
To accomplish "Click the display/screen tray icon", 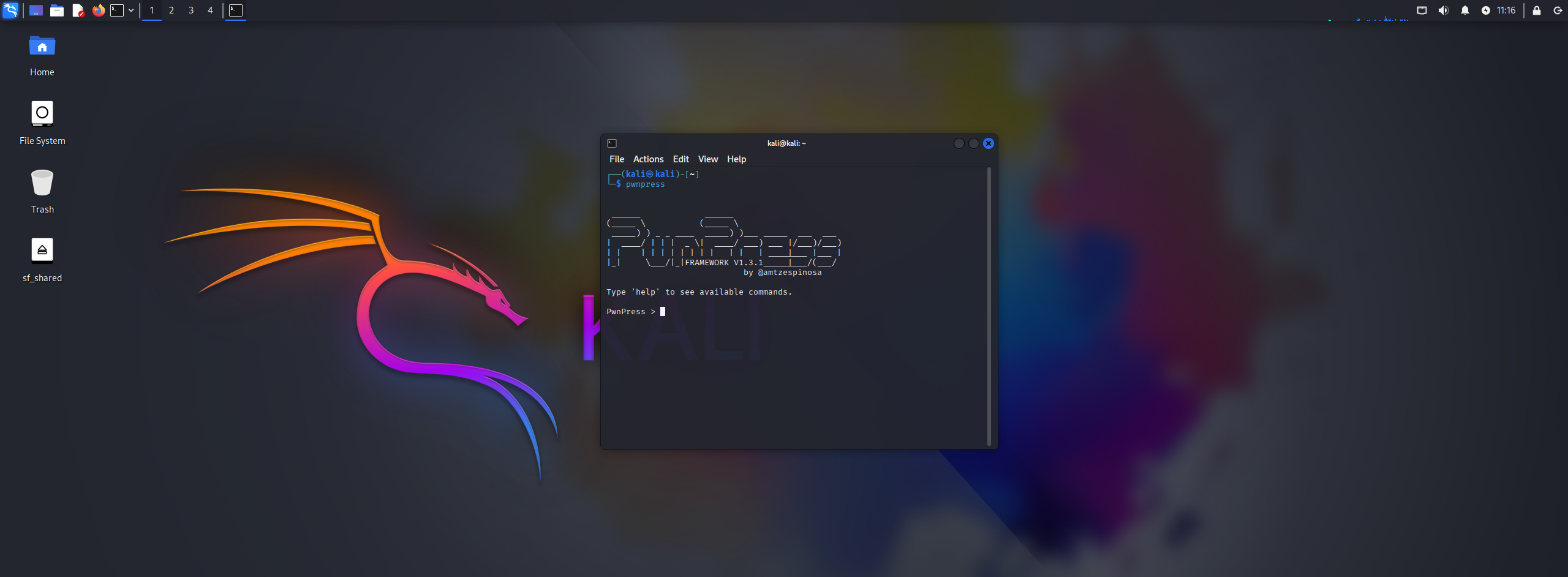I will pos(1422,10).
